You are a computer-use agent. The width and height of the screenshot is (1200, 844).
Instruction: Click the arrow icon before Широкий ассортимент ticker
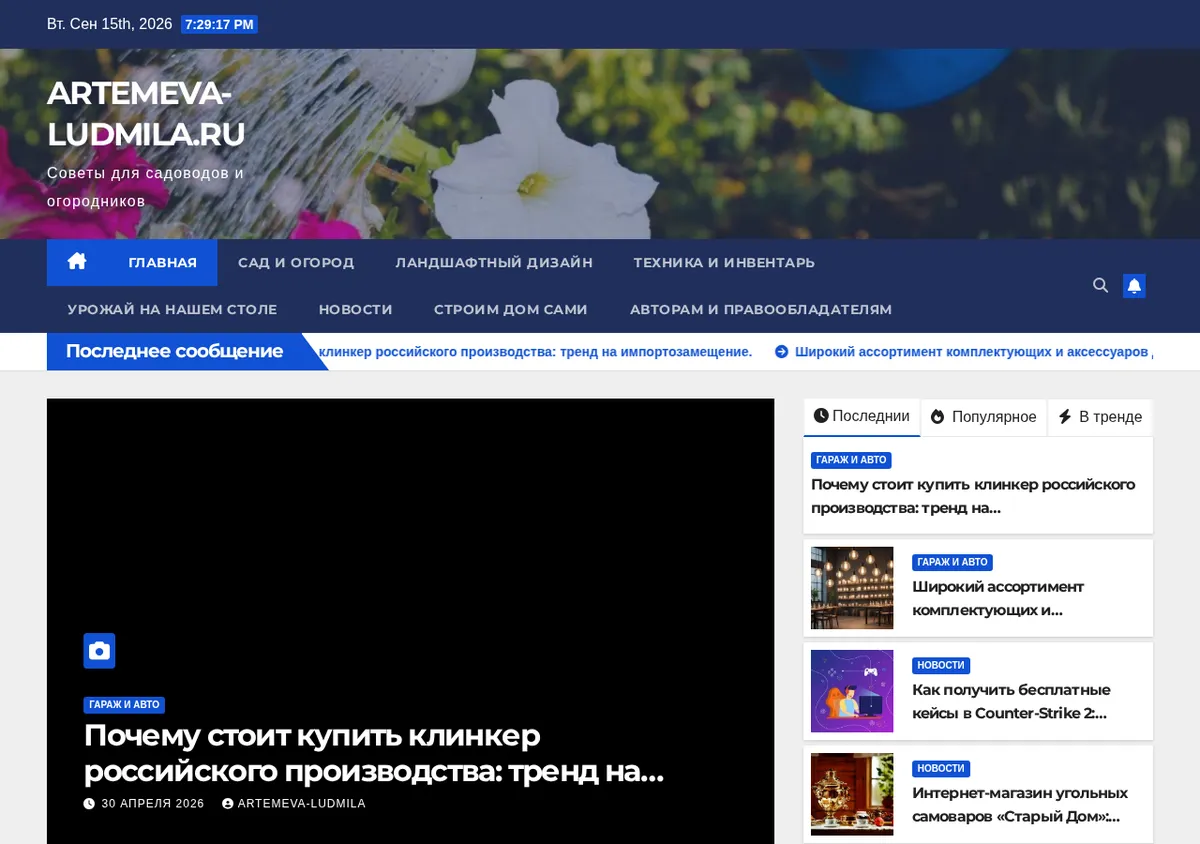(x=782, y=352)
